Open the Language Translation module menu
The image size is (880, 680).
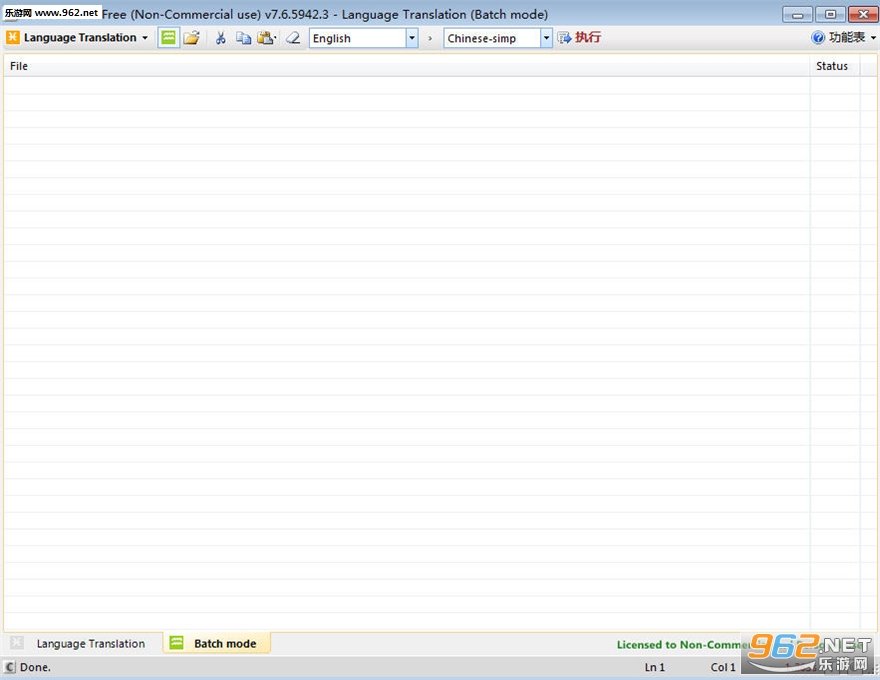[77, 38]
